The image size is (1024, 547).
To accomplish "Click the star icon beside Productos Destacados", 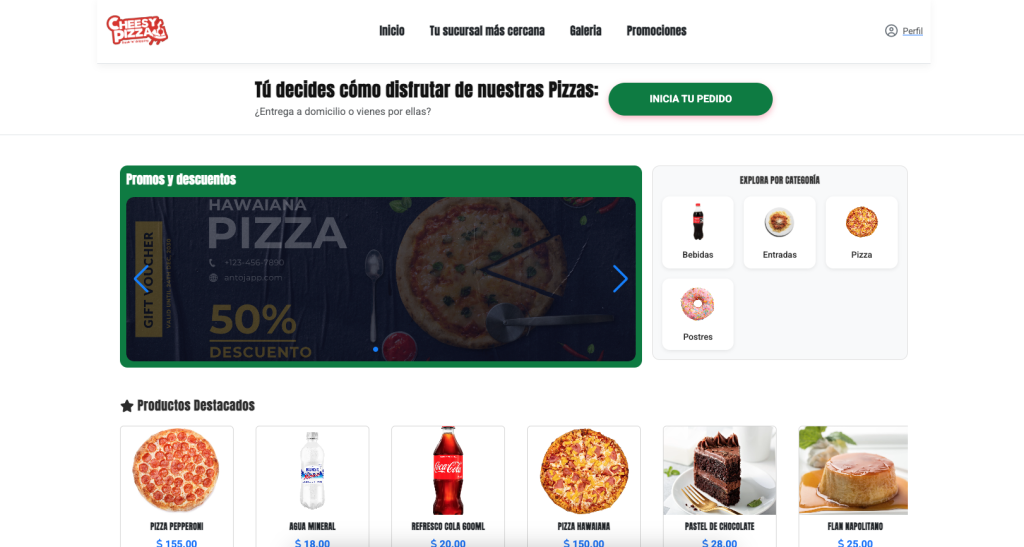I will (x=127, y=406).
